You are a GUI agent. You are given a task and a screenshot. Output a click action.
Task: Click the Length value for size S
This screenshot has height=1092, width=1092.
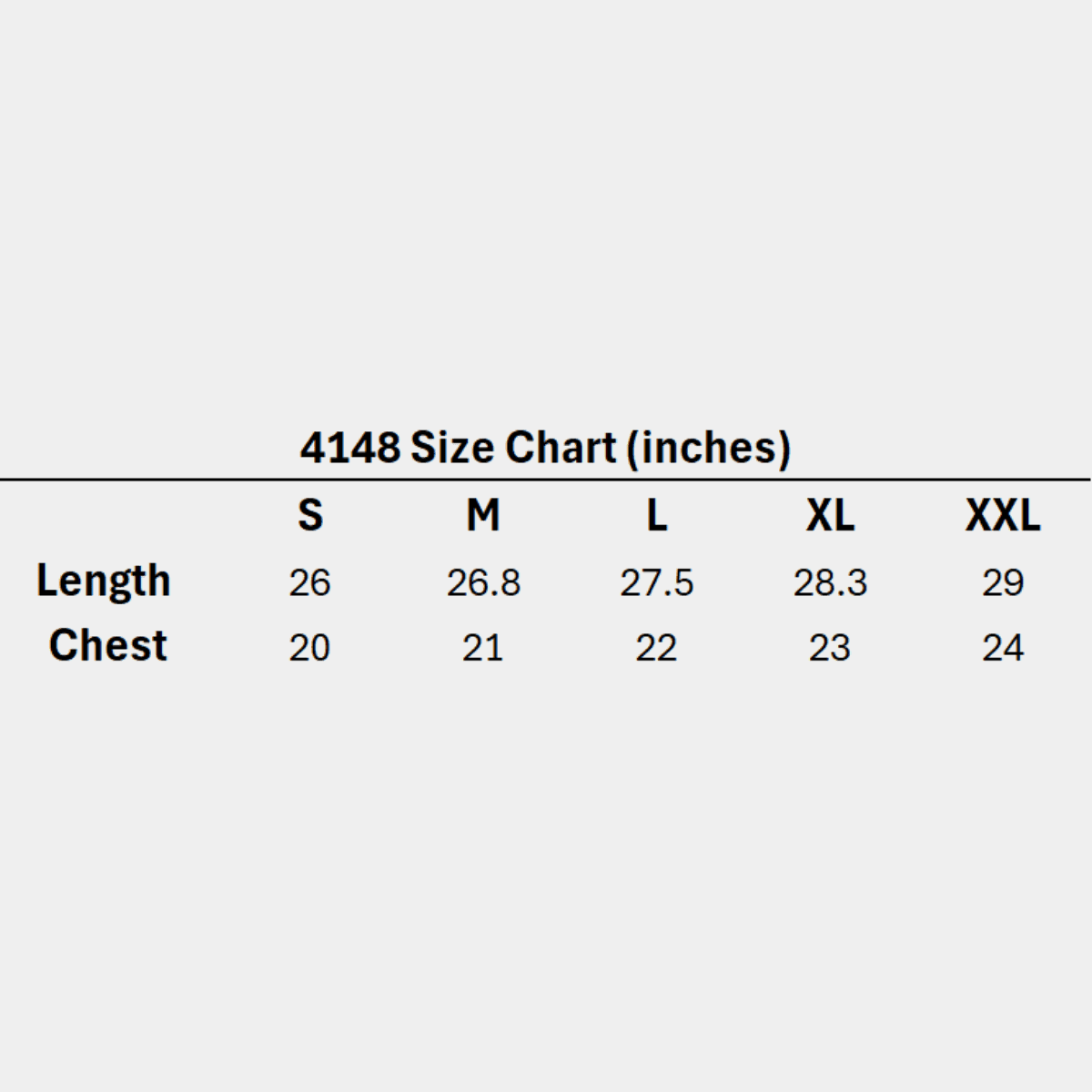tap(310, 582)
